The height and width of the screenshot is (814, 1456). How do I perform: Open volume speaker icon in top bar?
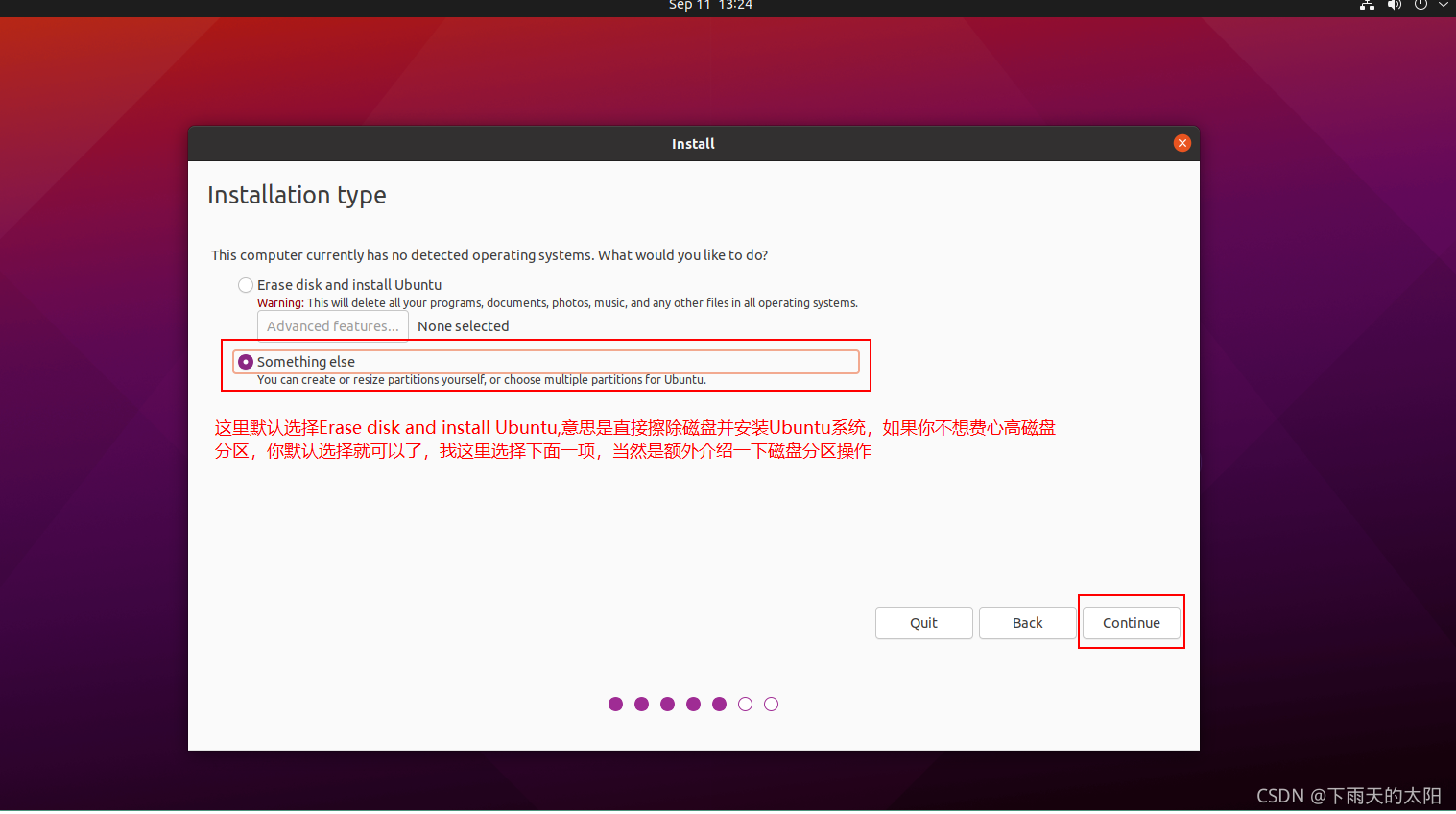(x=1395, y=5)
